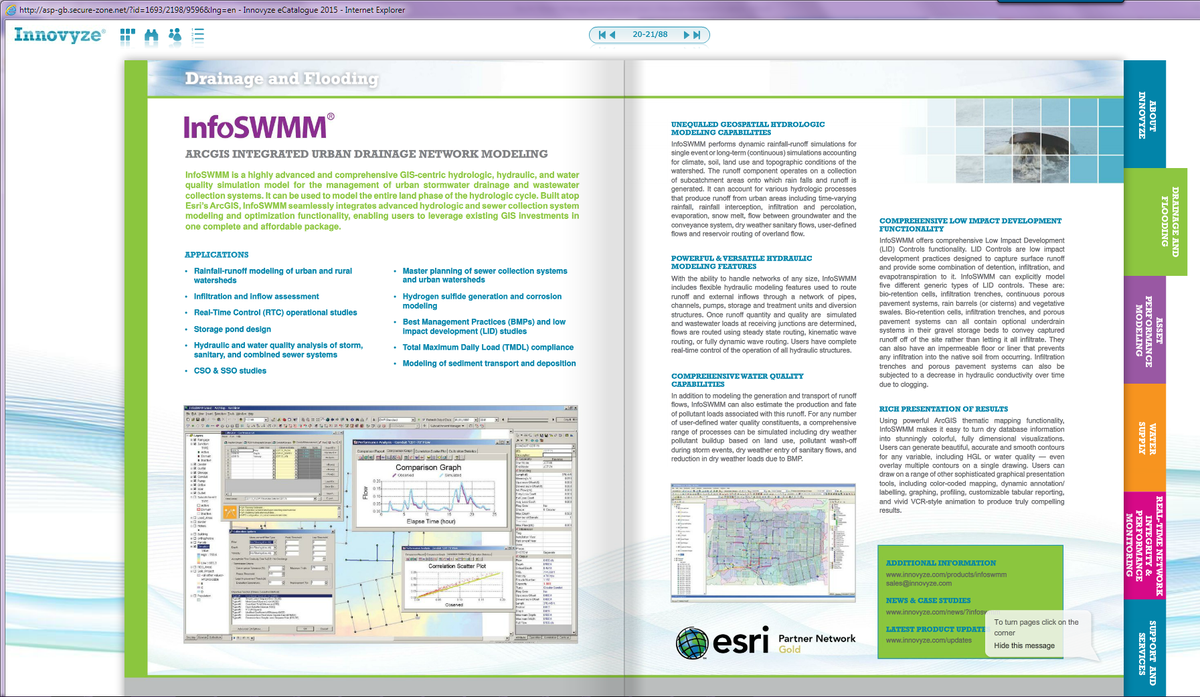Click the 'Applications' heading
Image resolution: width=1200 pixels, height=697 pixels.
point(216,254)
